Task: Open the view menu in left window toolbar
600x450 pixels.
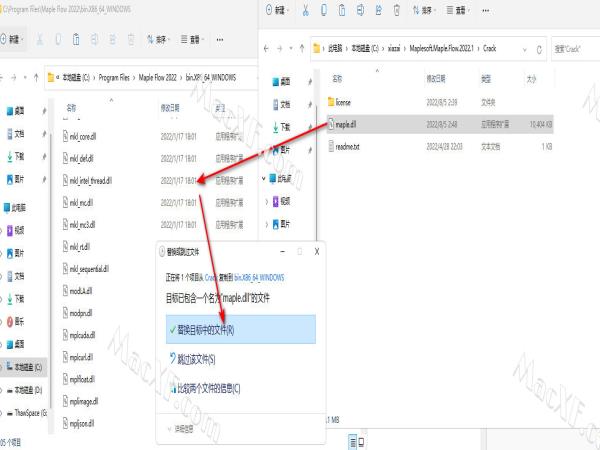Action: click(x=192, y=39)
